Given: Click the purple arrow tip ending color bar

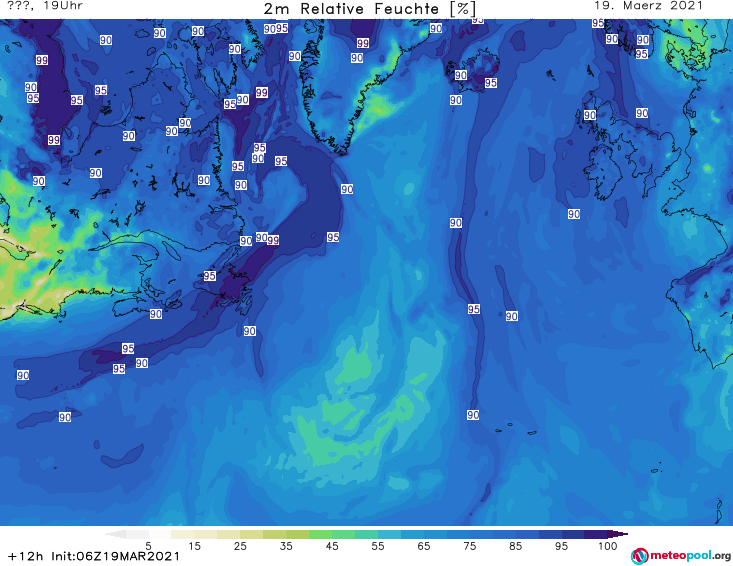Looking at the screenshot, I should pyautogui.click(x=618, y=534).
